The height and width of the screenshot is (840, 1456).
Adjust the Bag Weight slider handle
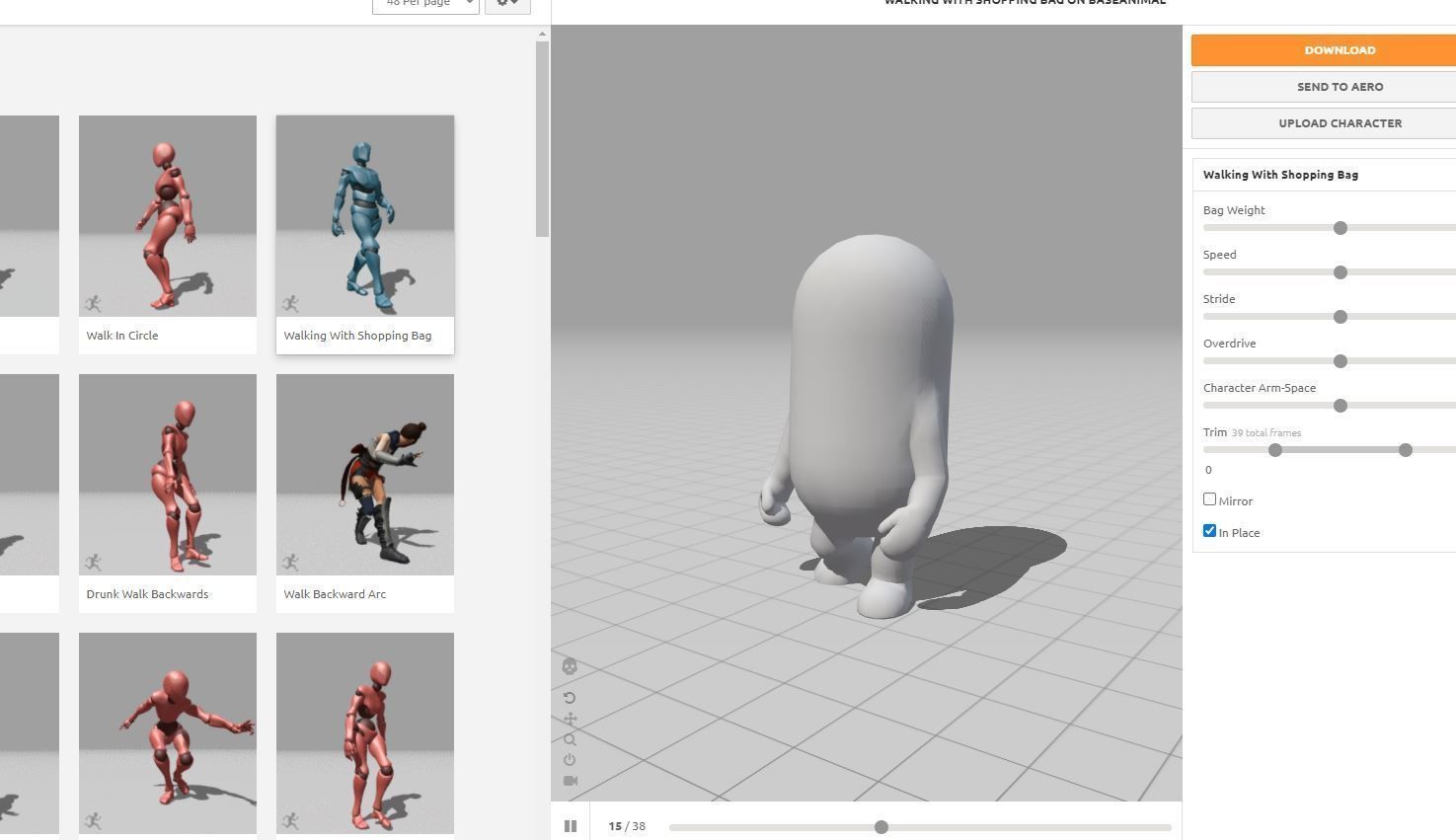click(x=1341, y=228)
